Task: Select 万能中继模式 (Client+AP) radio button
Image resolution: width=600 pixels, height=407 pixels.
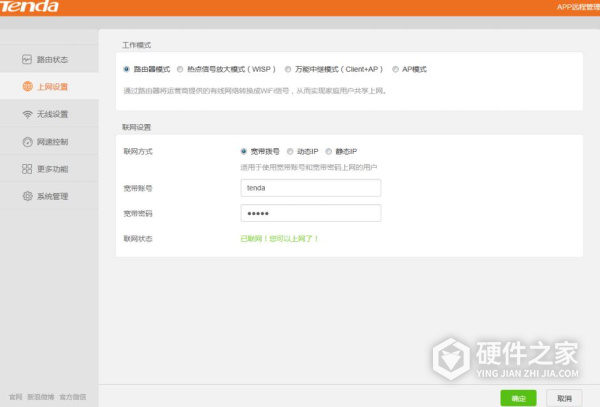Action: coord(288,69)
